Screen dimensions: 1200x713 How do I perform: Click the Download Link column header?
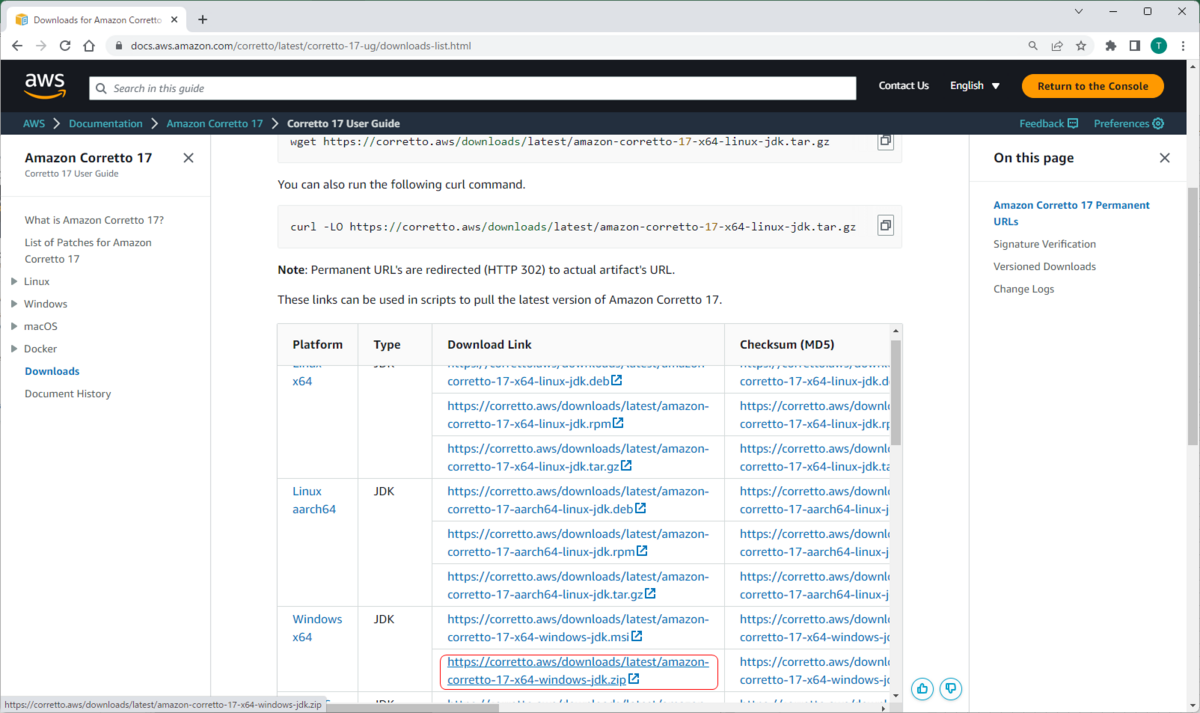(490, 344)
